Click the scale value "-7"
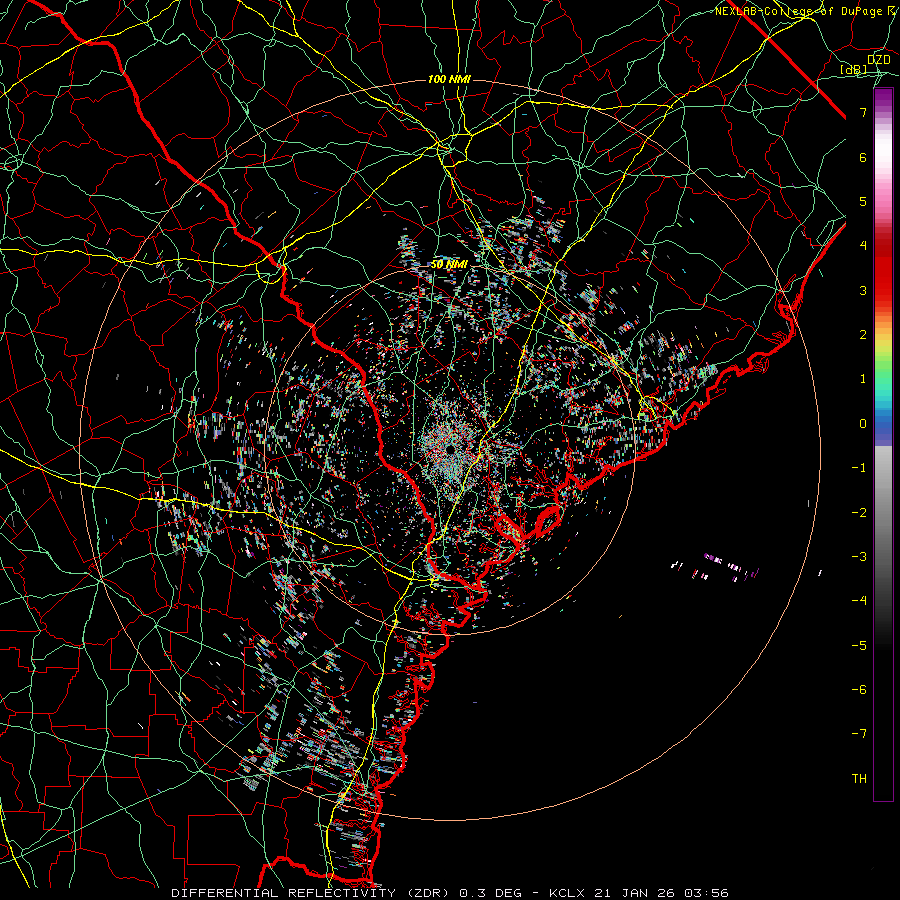This screenshot has height=900, width=900. tap(859, 734)
